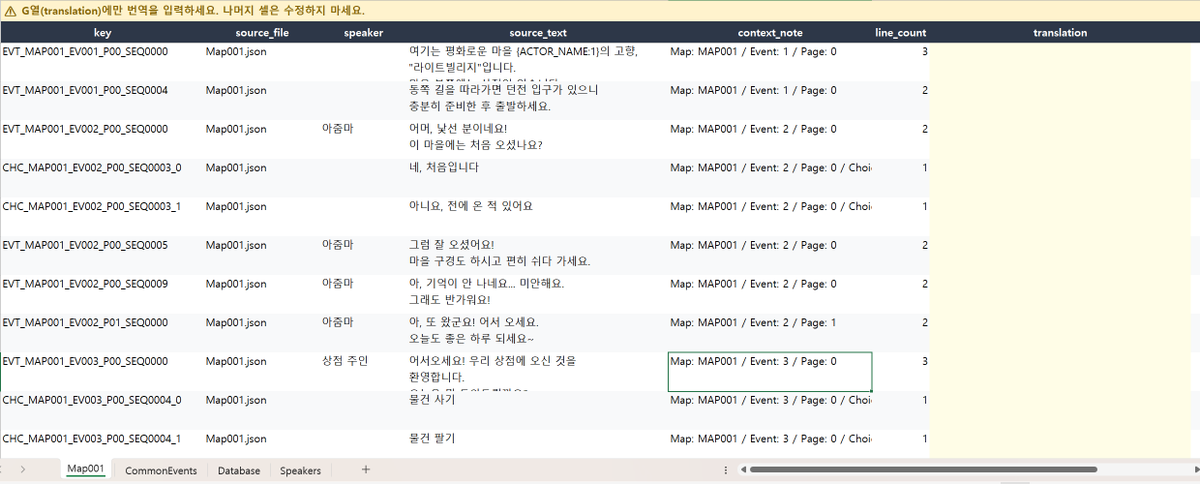Click source text '물건 사기'
The height and width of the screenshot is (484, 1200).
pyautogui.click(x=432, y=400)
